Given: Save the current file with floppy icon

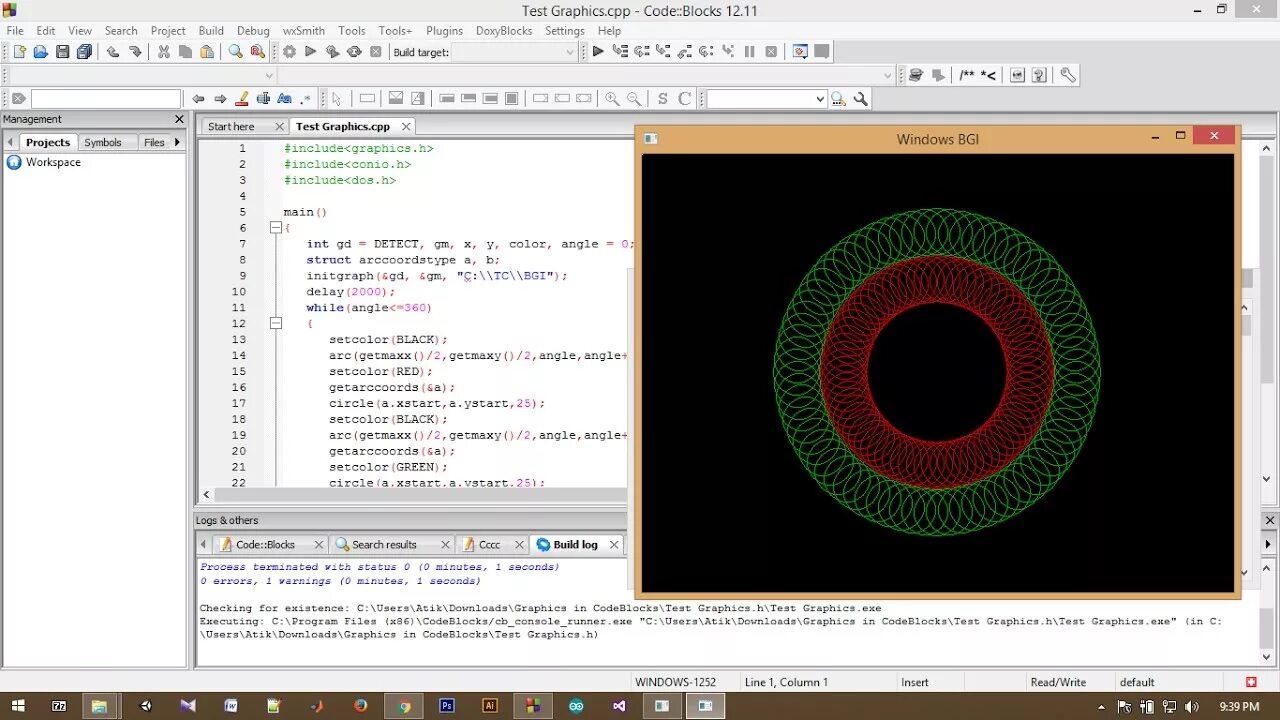Looking at the screenshot, I should point(62,52).
